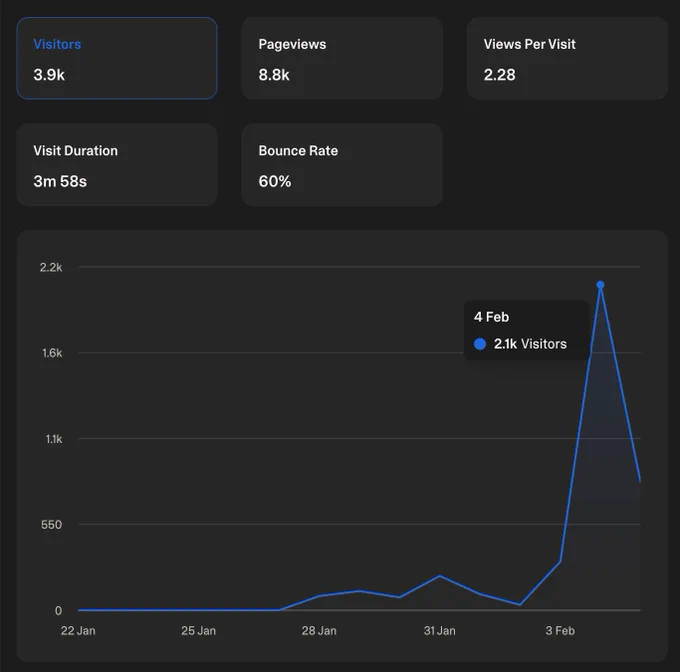Click the '1.1k' y-axis label
The width and height of the screenshot is (680, 672).
[x=54, y=439]
